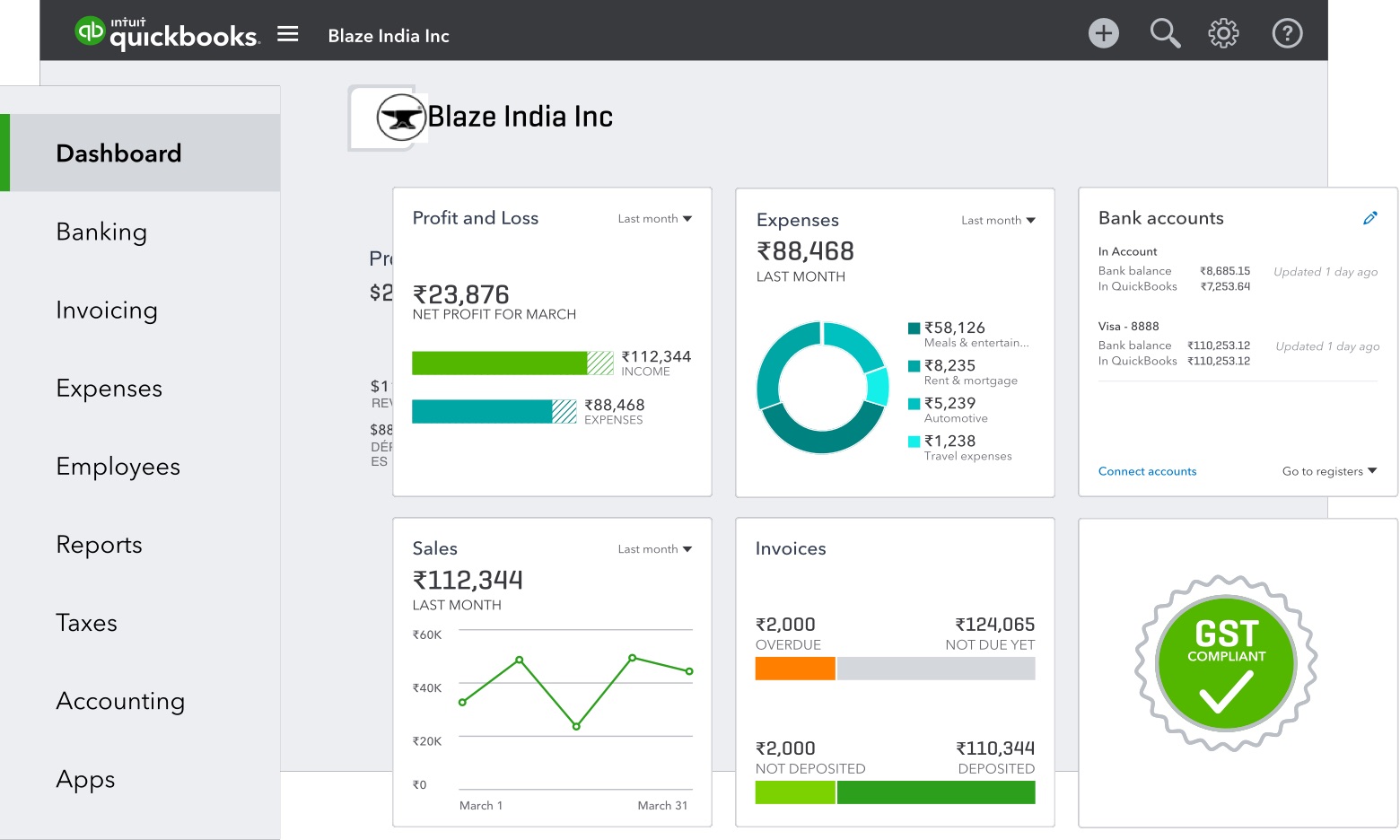Change the Sales Last month period dropdown
Image resolution: width=1400 pixels, height=840 pixels.
click(654, 549)
